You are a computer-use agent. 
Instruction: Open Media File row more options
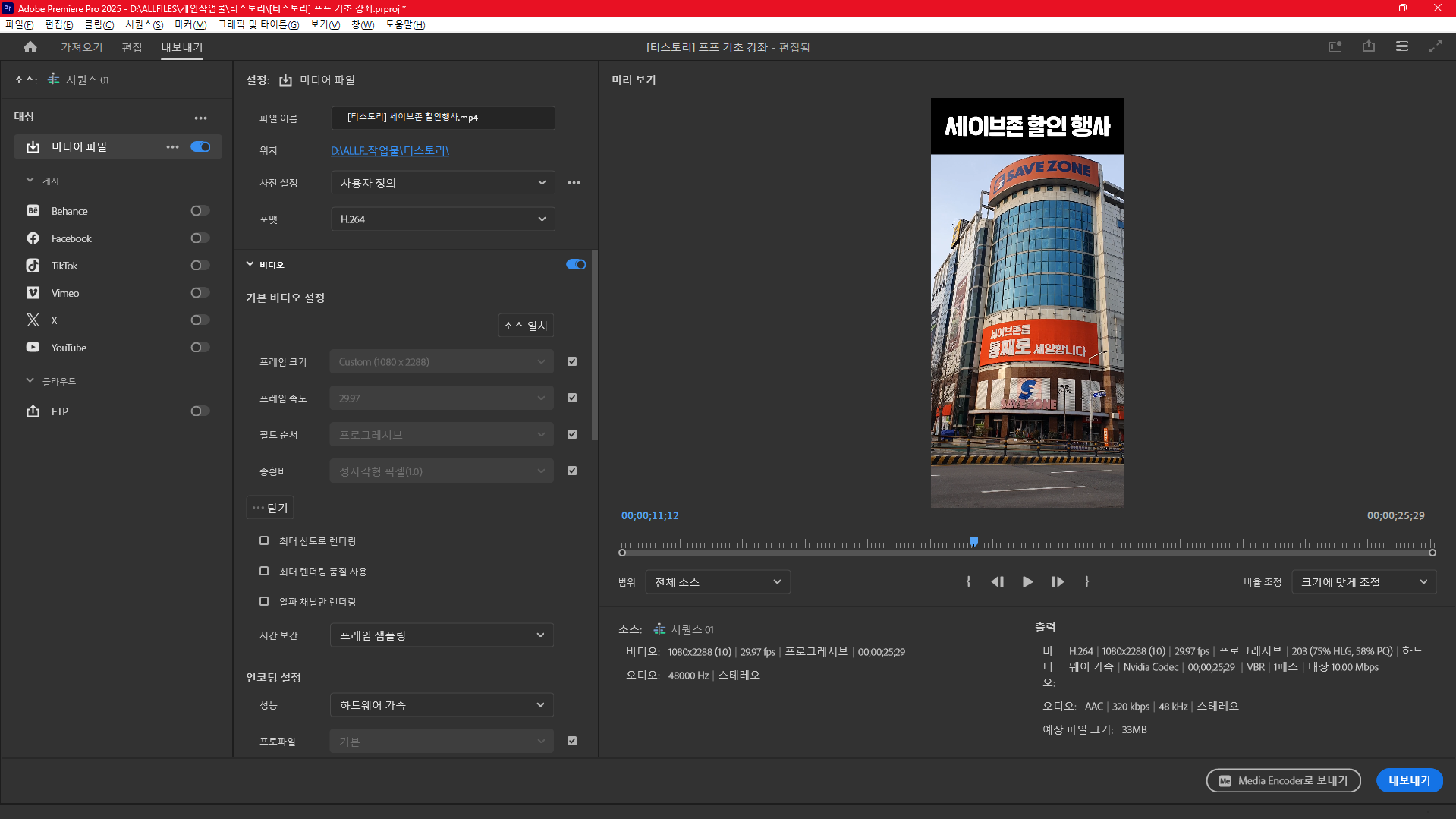pos(173,147)
